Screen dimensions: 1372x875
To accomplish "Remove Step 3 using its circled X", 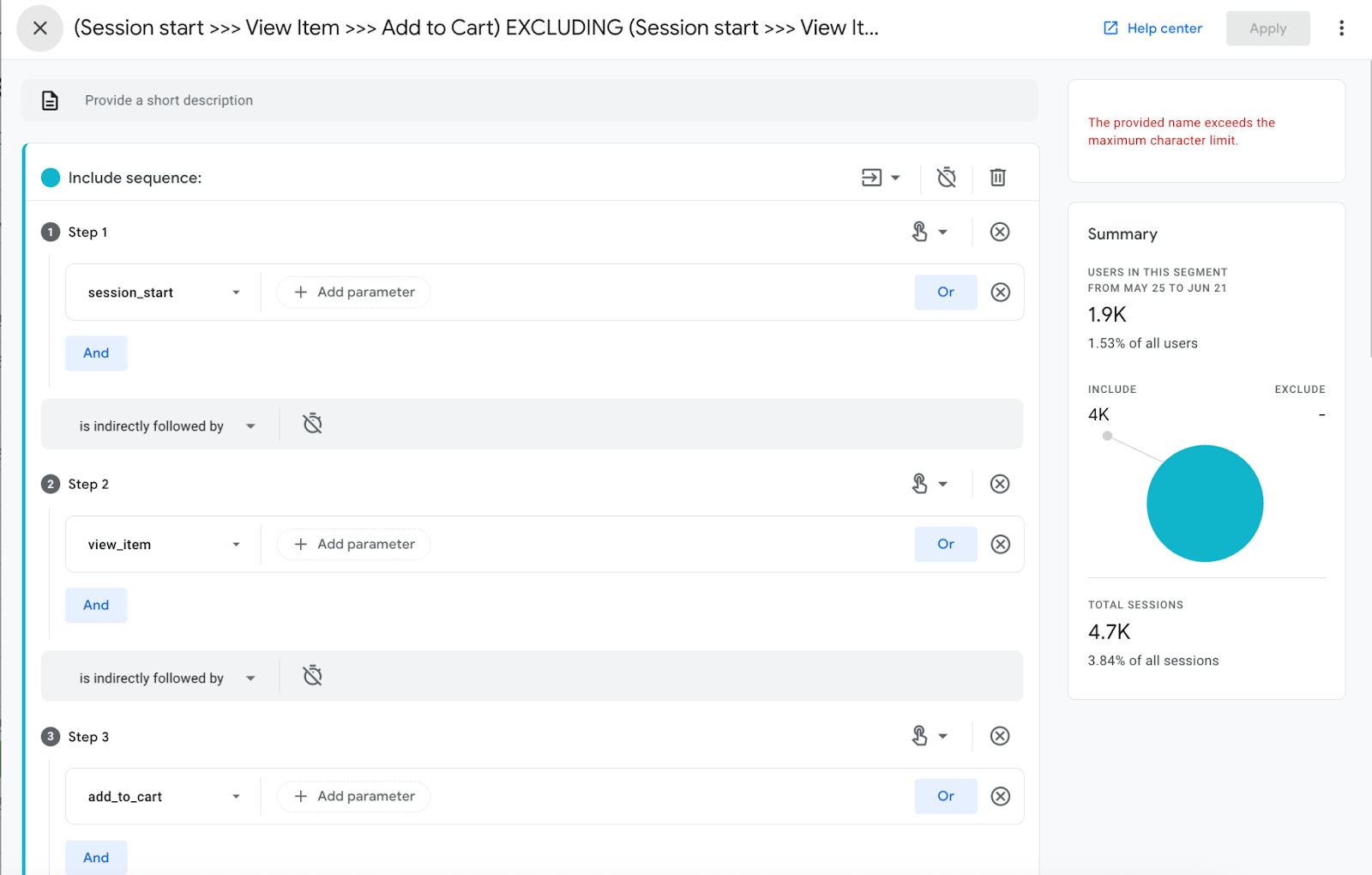I will click(x=999, y=736).
